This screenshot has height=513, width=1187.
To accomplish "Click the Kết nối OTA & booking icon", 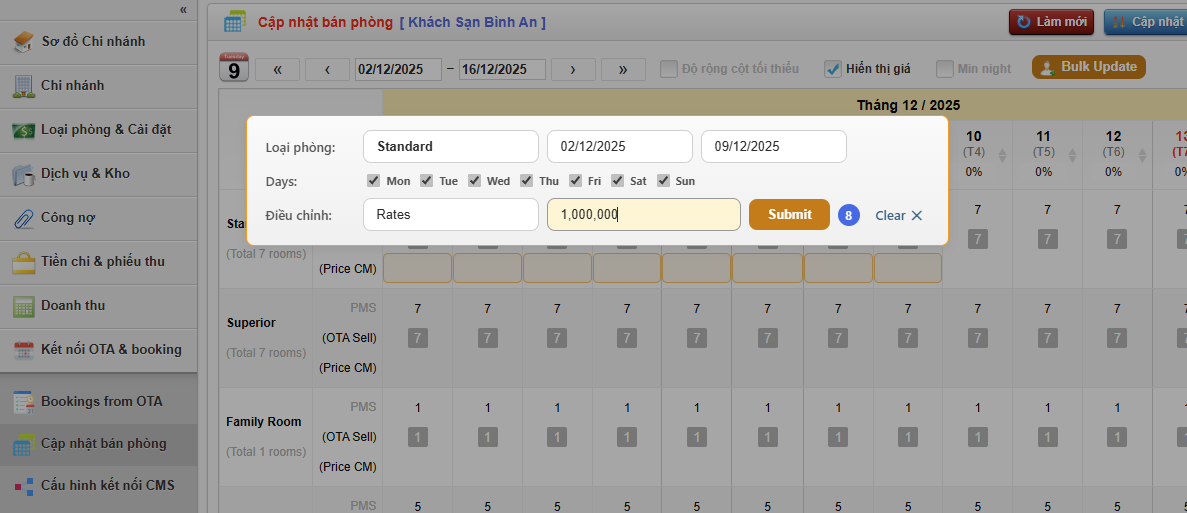I will [24, 350].
